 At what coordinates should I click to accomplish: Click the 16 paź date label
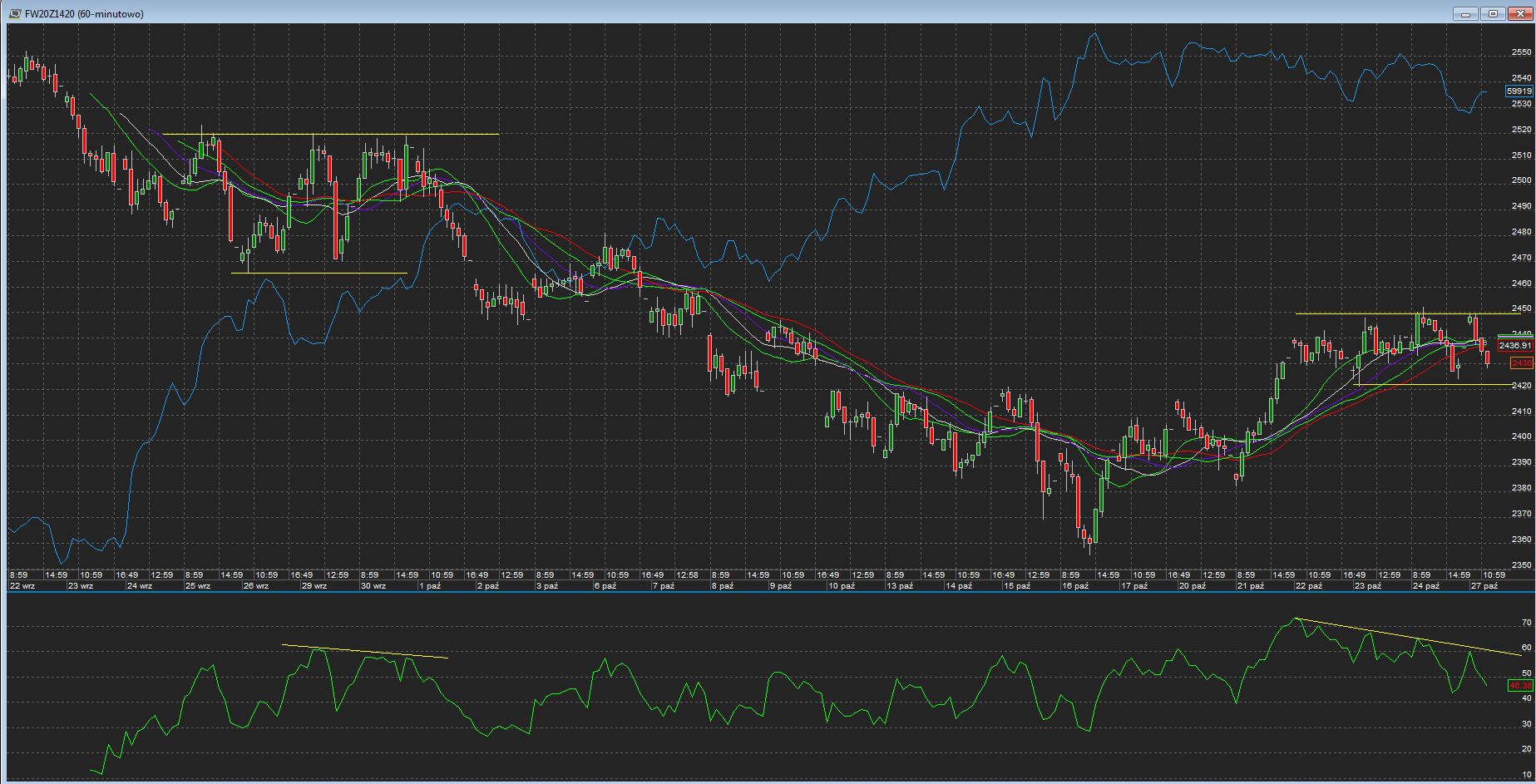tap(1074, 586)
